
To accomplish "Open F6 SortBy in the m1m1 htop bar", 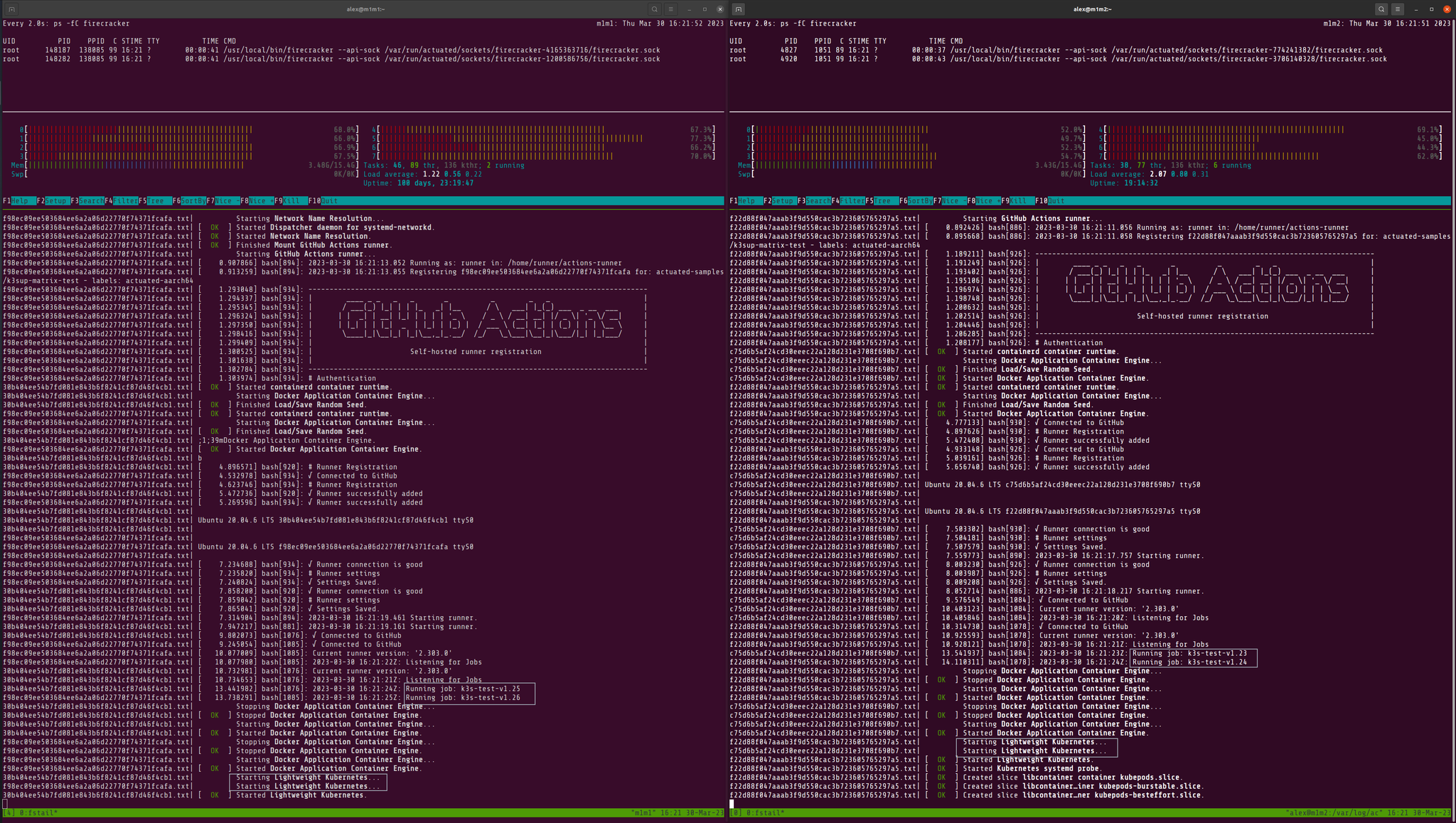I will pyautogui.click(x=188, y=201).
